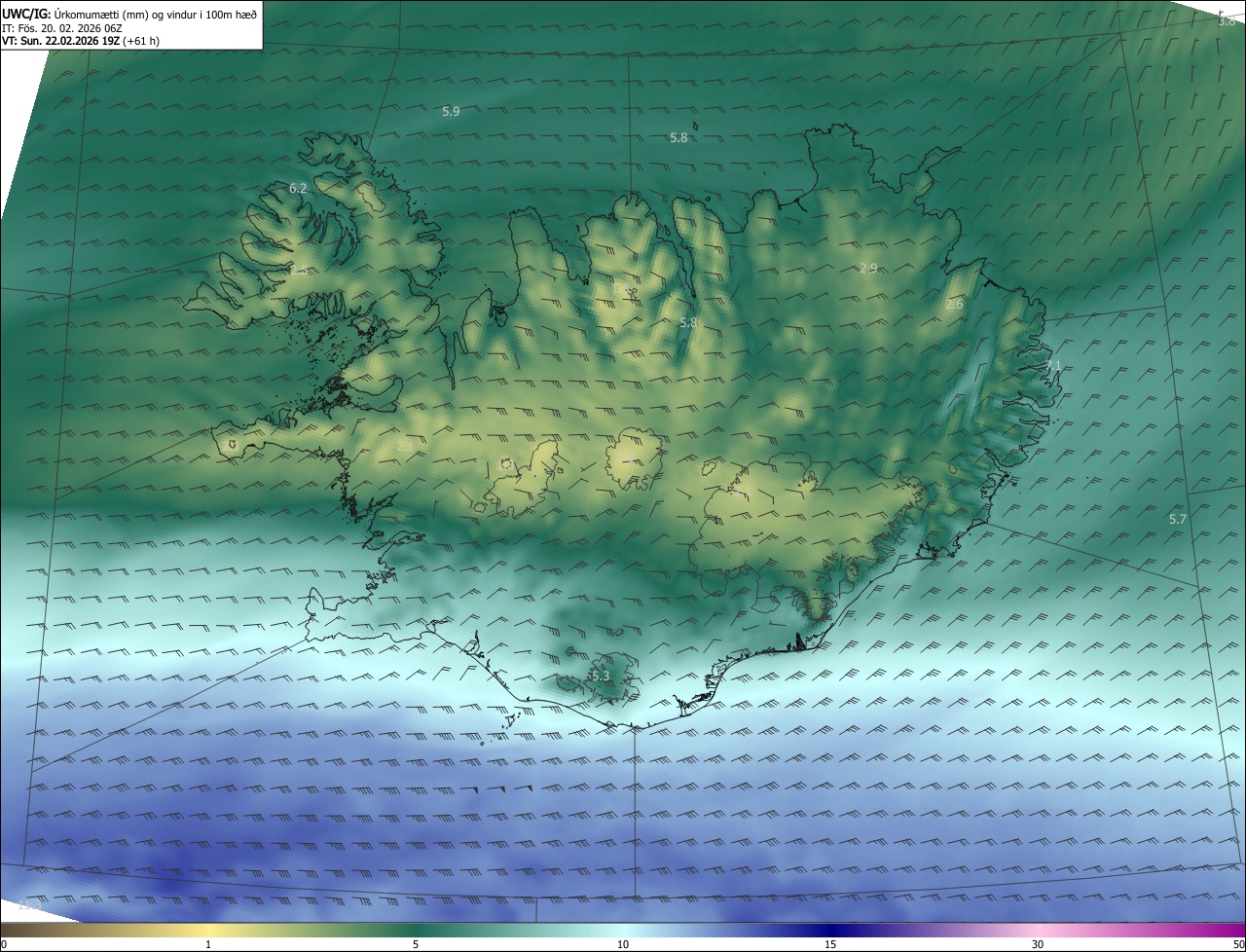Click the colorbar tick label 30
The height and width of the screenshot is (952, 1246).
[1038, 945]
